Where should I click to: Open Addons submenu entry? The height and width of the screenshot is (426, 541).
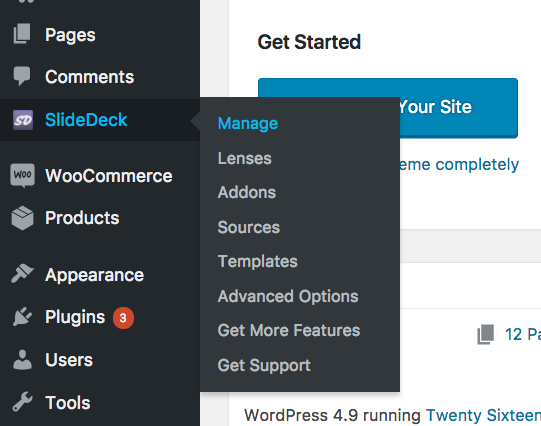pyautogui.click(x=247, y=192)
